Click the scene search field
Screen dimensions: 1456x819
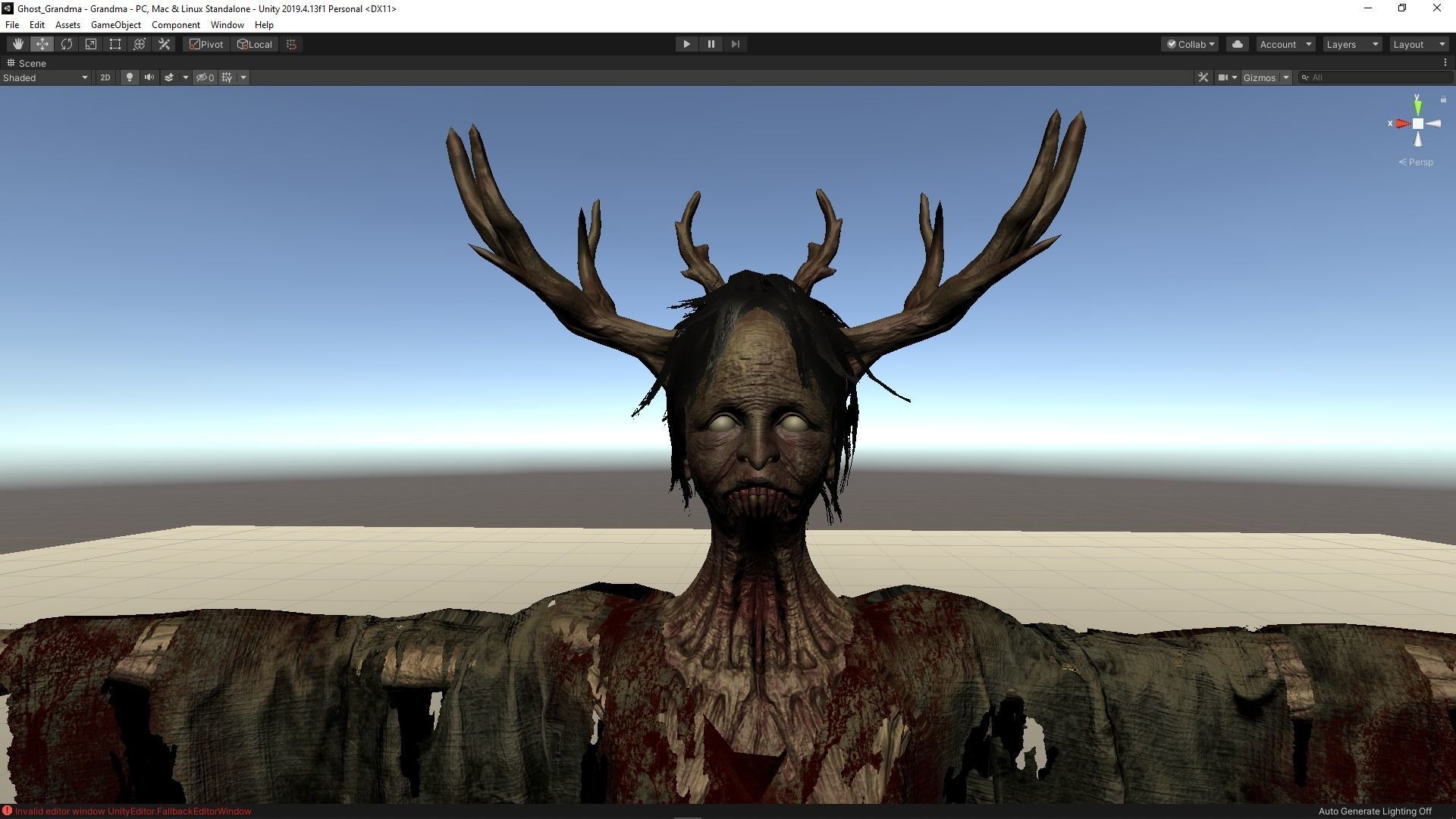(x=1376, y=77)
